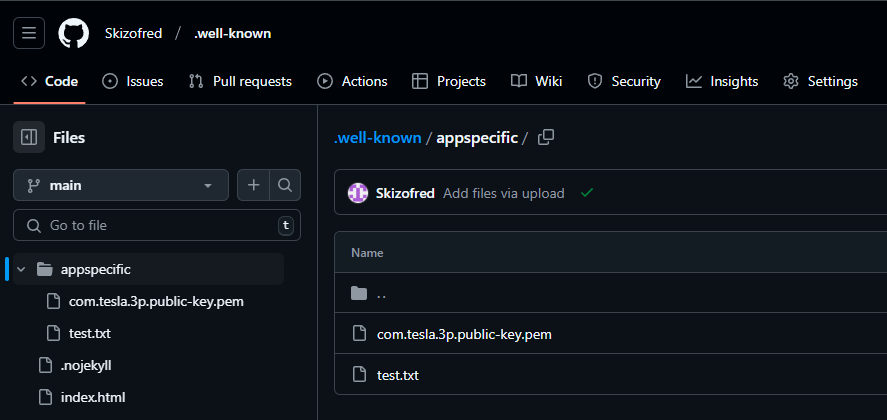The image size is (887, 420).
Task: Copy the path with the copy icon
Action: (x=546, y=137)
